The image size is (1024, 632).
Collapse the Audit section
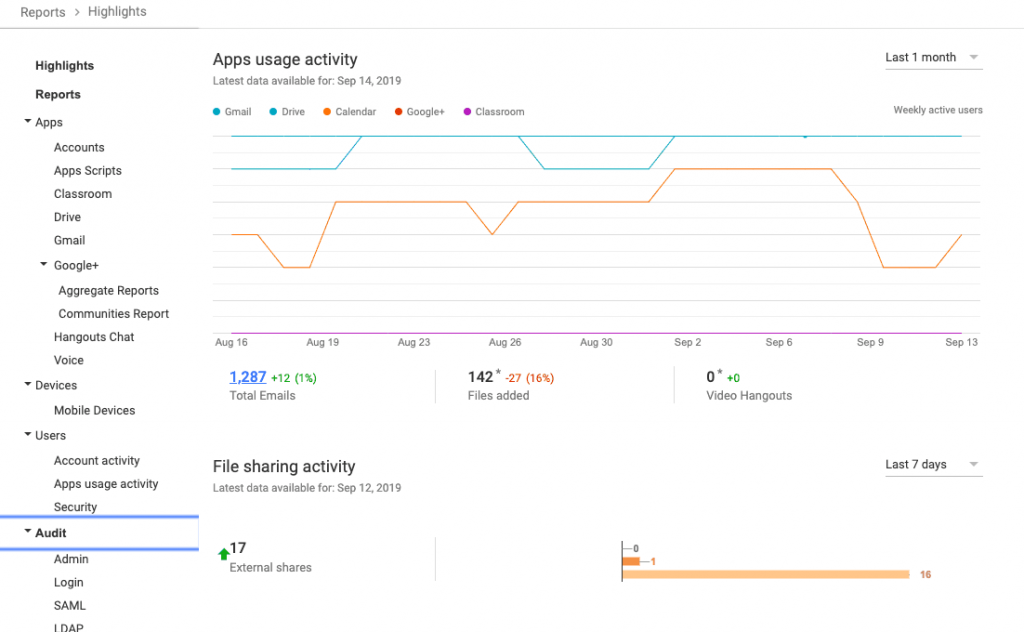(27, 533)
